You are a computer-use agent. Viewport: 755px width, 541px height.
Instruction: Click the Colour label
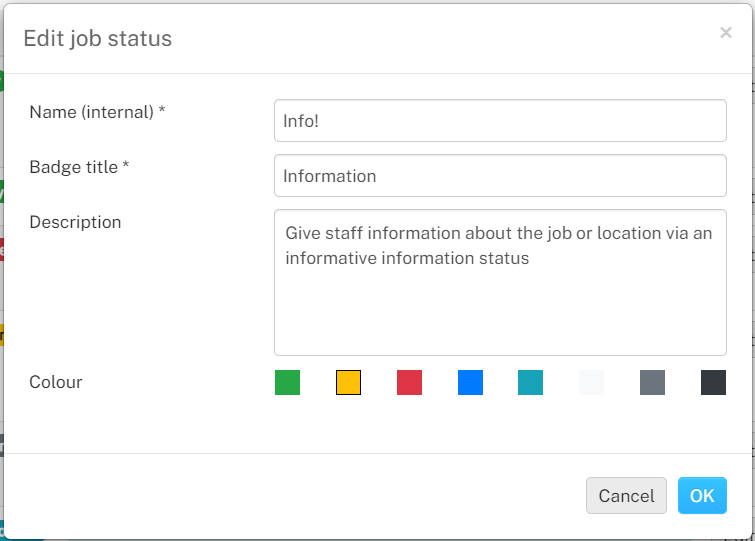[x=56, y=382]
